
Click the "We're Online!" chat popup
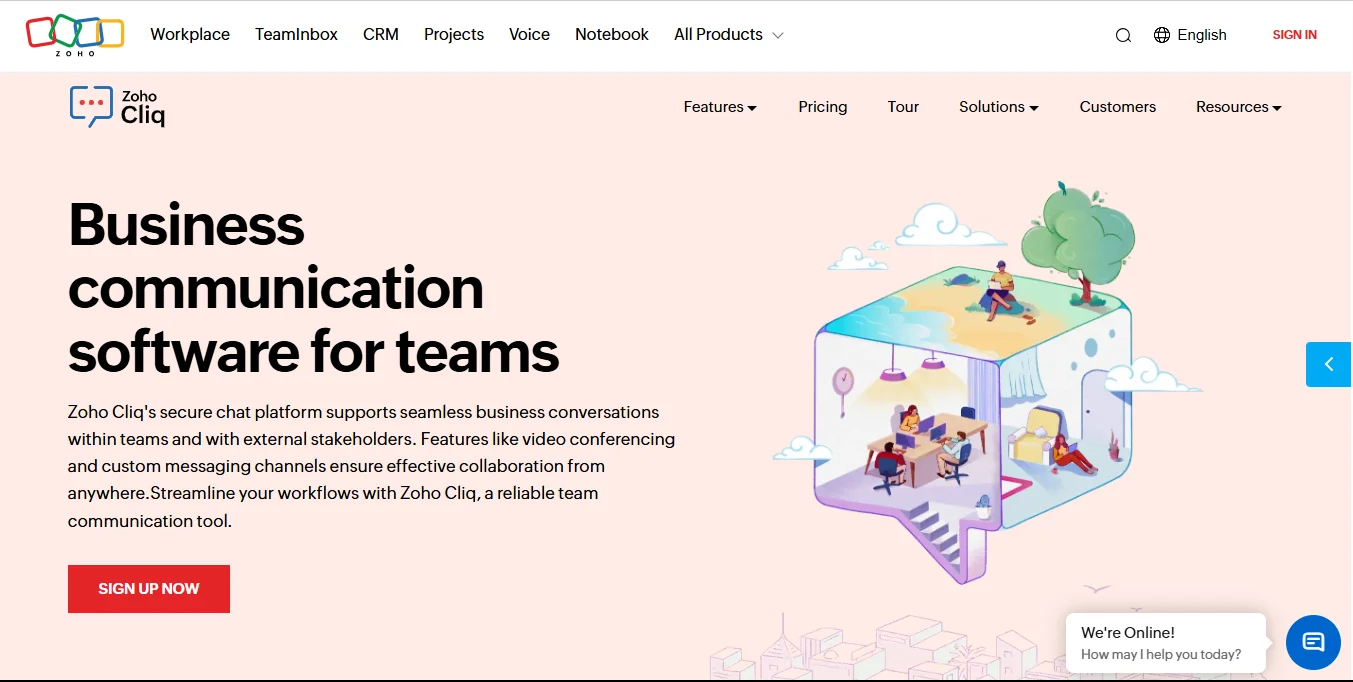pyautogui.click(x=1166, y=643)
